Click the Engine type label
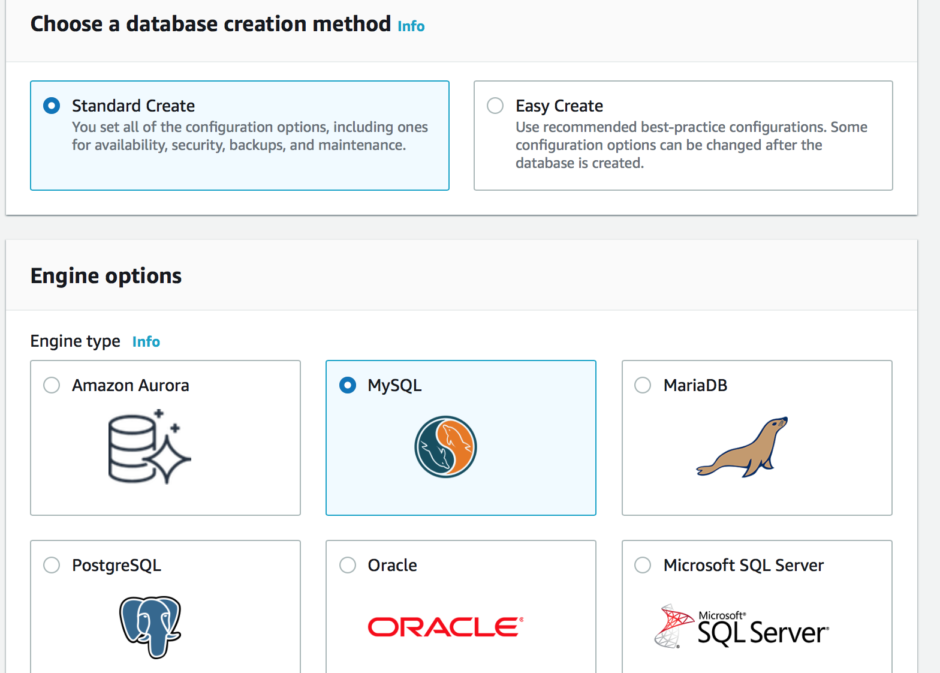Screen dimensions: 940x673 (76, 342)
